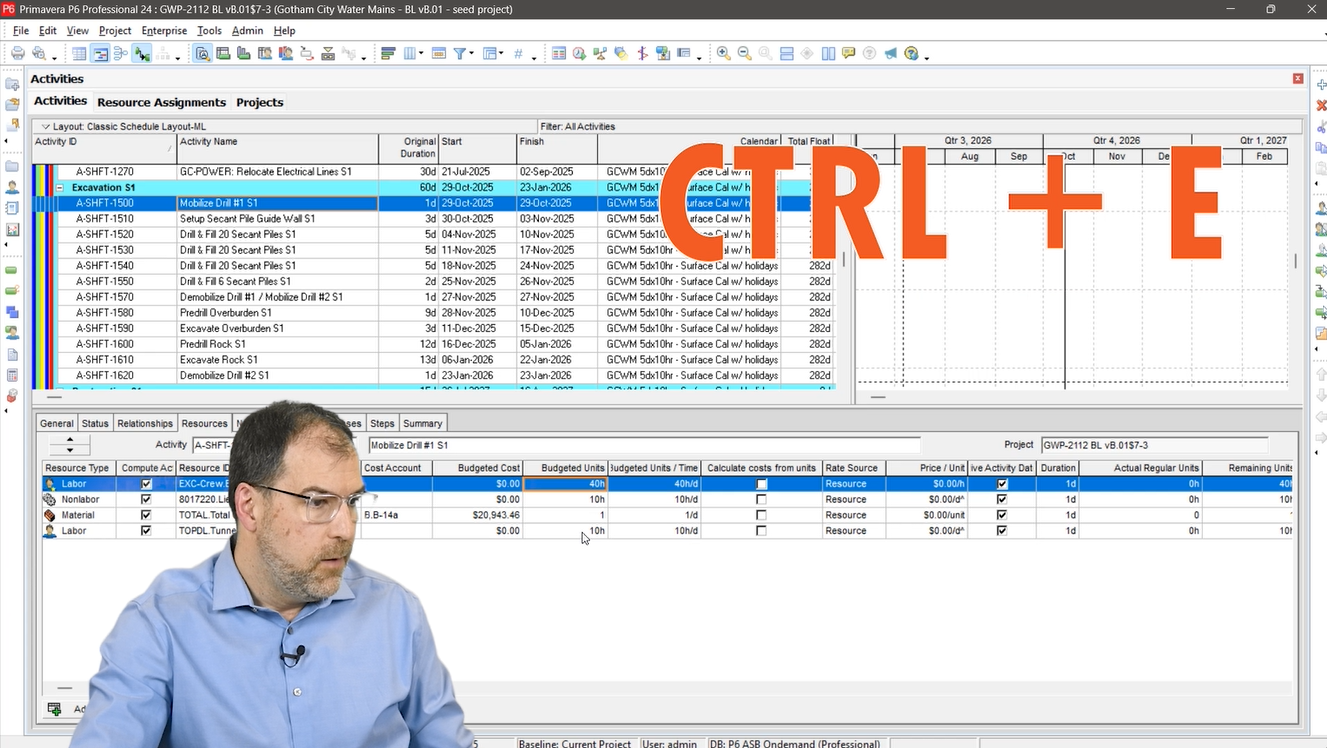1327x748 pixels.
Task: Click the megaphone announcement icon
Action: [x=890, y=54]
